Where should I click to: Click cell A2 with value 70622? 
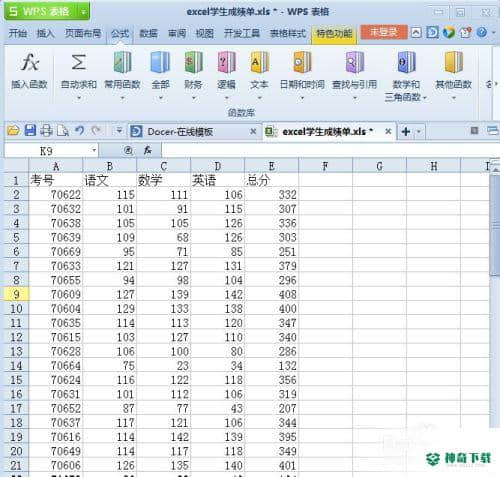click(x=56, y=194)
